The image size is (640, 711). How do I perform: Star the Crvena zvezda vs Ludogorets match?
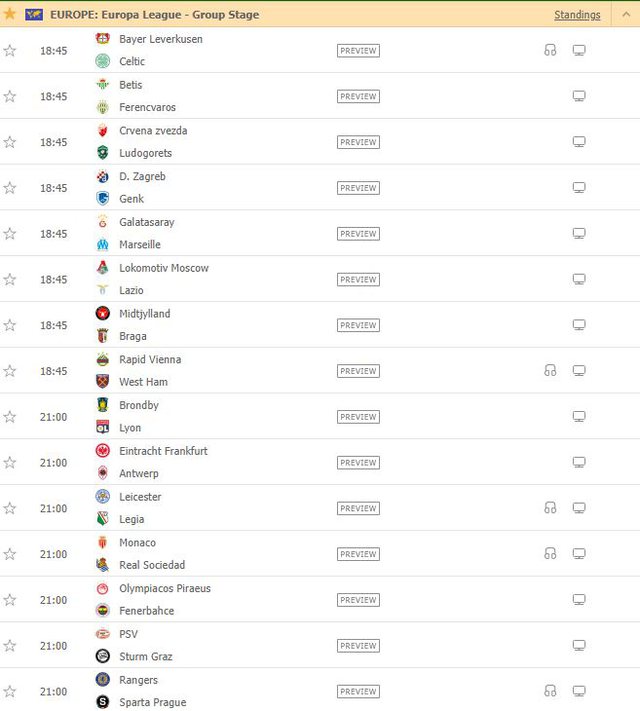point(10,142)
